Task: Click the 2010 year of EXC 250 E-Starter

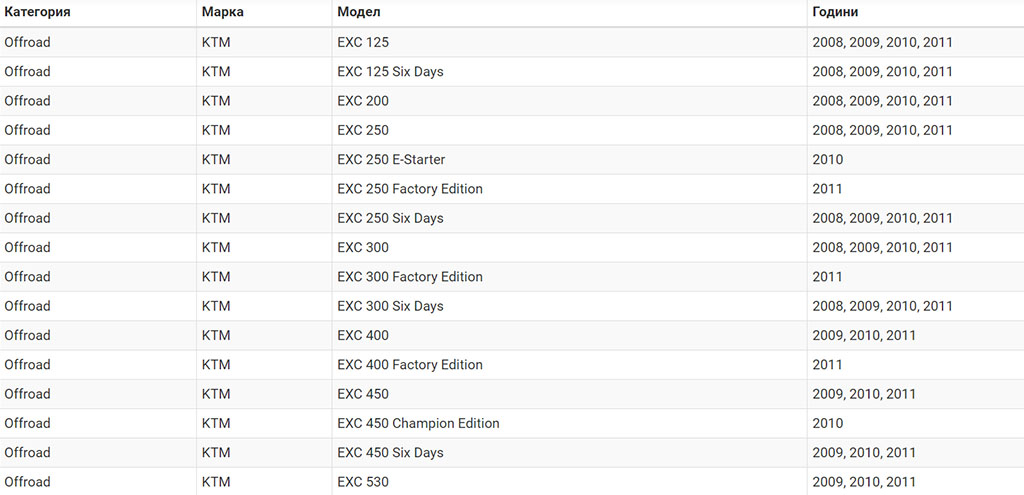Action: coord(827,160)
